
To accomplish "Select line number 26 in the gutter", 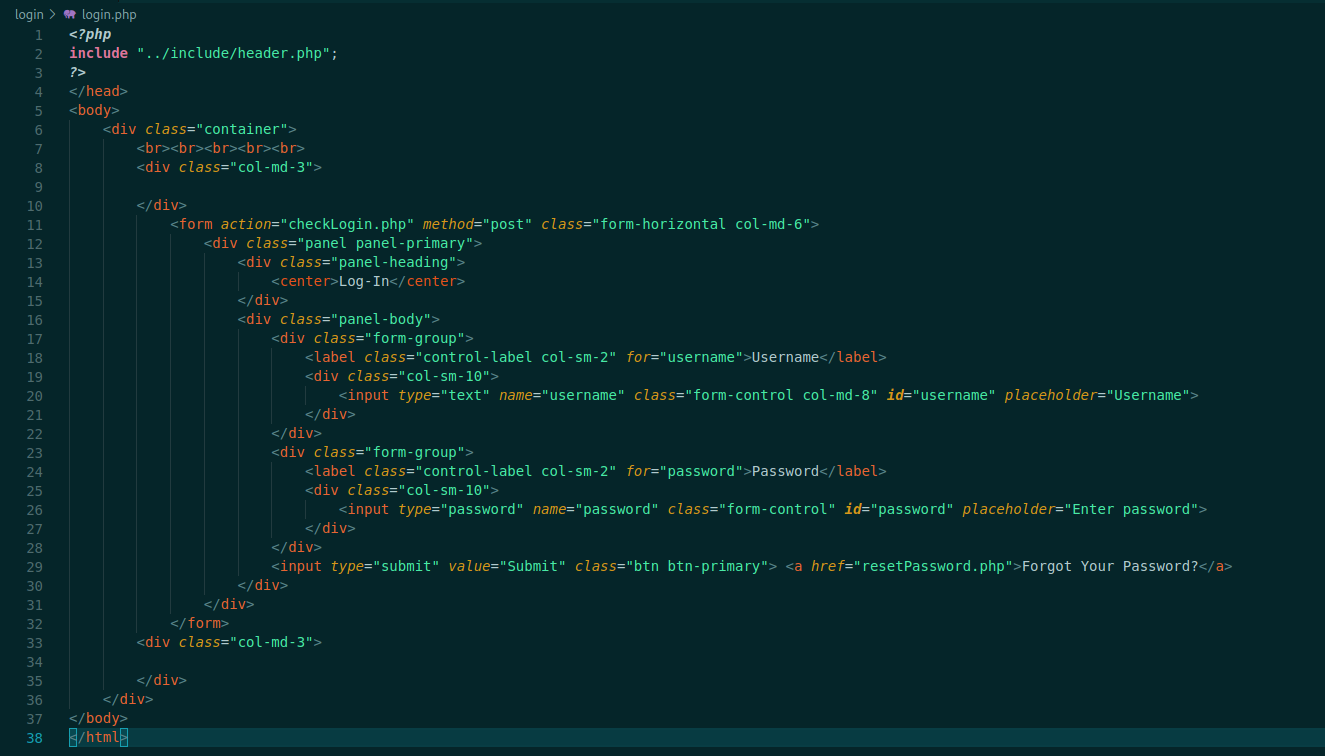I will (35, 509).
